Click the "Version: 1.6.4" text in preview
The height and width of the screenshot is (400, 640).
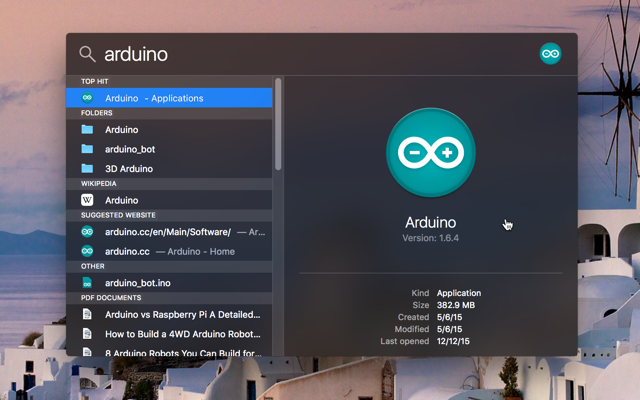pos(430,238)
